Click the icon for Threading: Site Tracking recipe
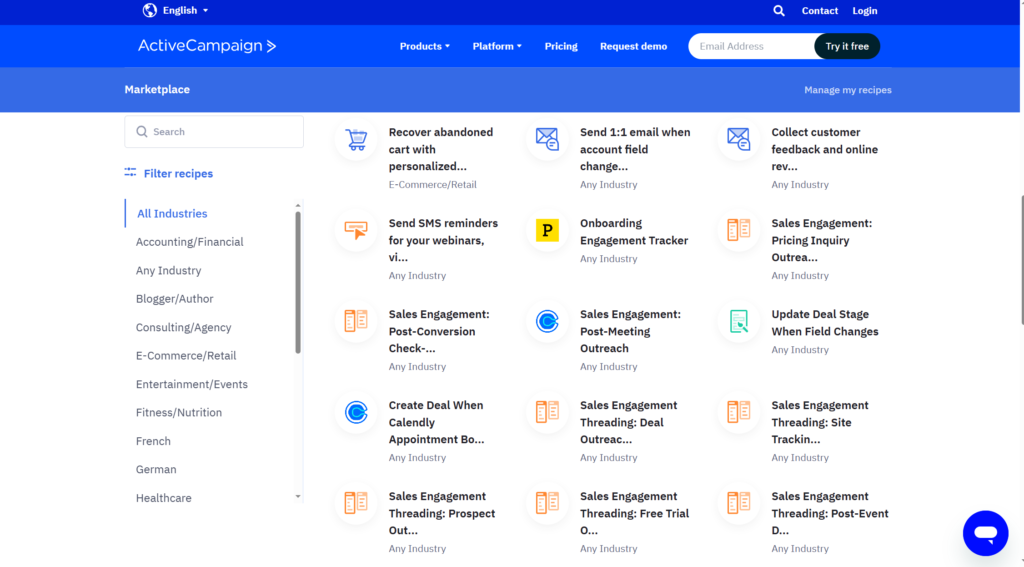Image resolution: width=1024 pixels, height=567 pixels. tap(739, 412)
